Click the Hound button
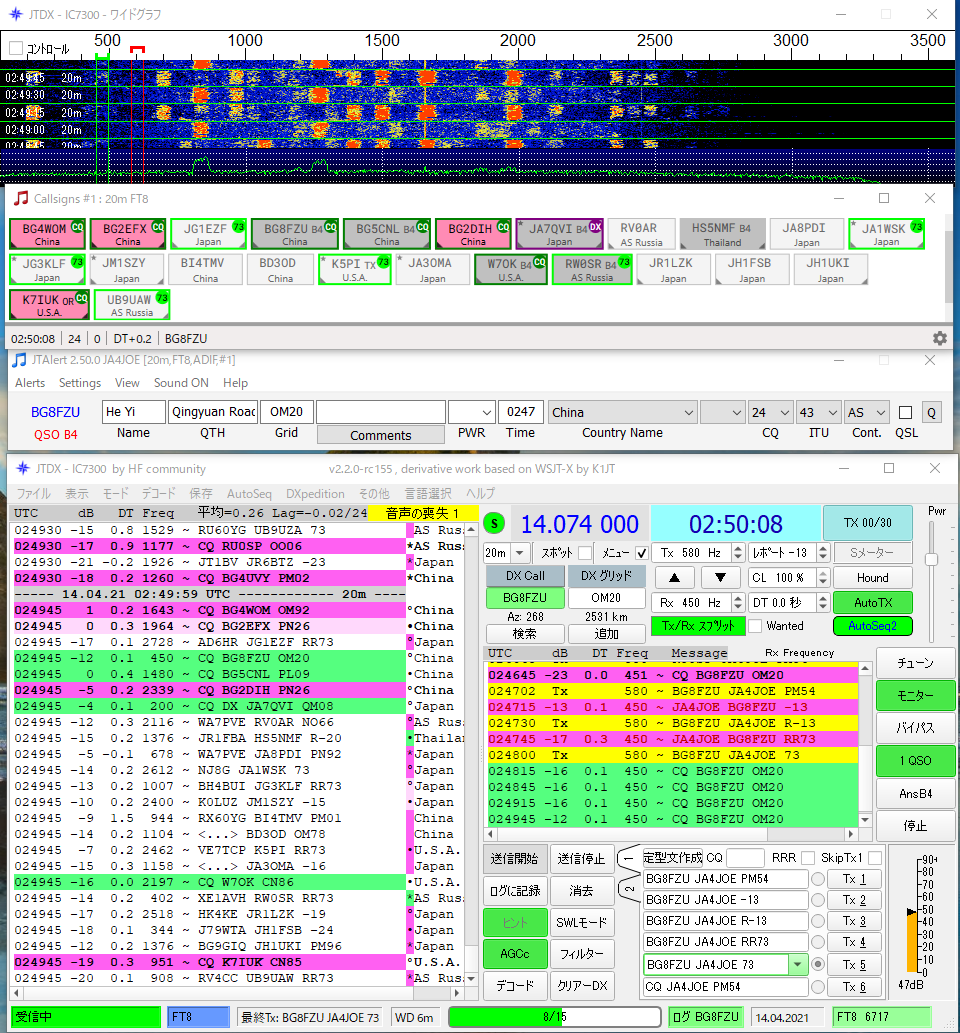This screenshot has height=1033, width=960. tap(872, 578)
